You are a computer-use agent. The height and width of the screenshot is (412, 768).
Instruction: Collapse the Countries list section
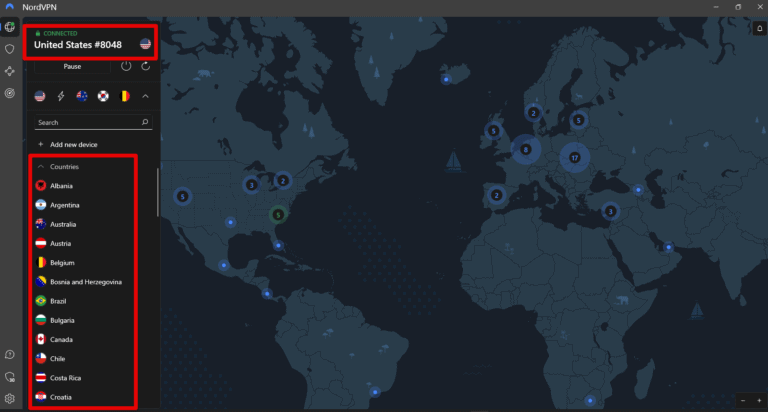tap(41, 167)
